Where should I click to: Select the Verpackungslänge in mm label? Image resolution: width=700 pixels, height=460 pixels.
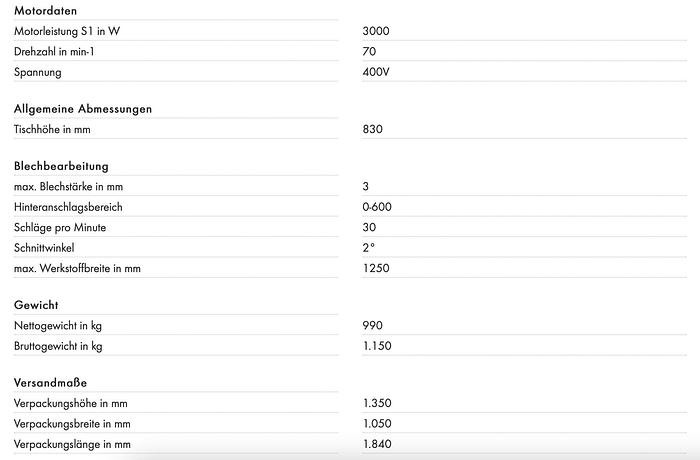(x=72, y=443)
